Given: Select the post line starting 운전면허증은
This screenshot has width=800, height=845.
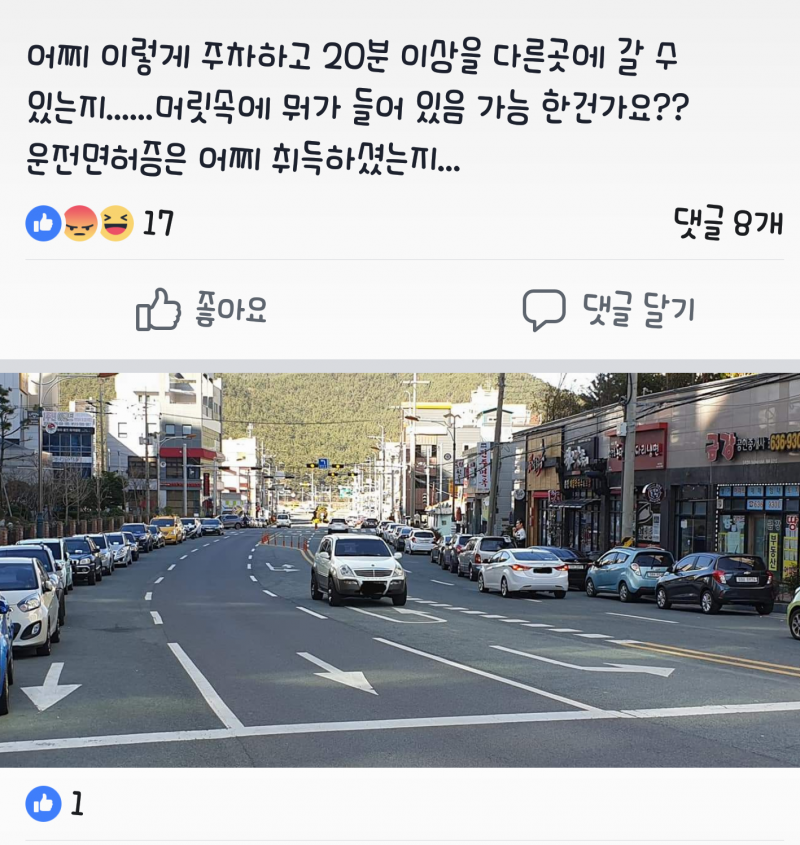Looking at the screenshot, I should [x=243, y=158].
